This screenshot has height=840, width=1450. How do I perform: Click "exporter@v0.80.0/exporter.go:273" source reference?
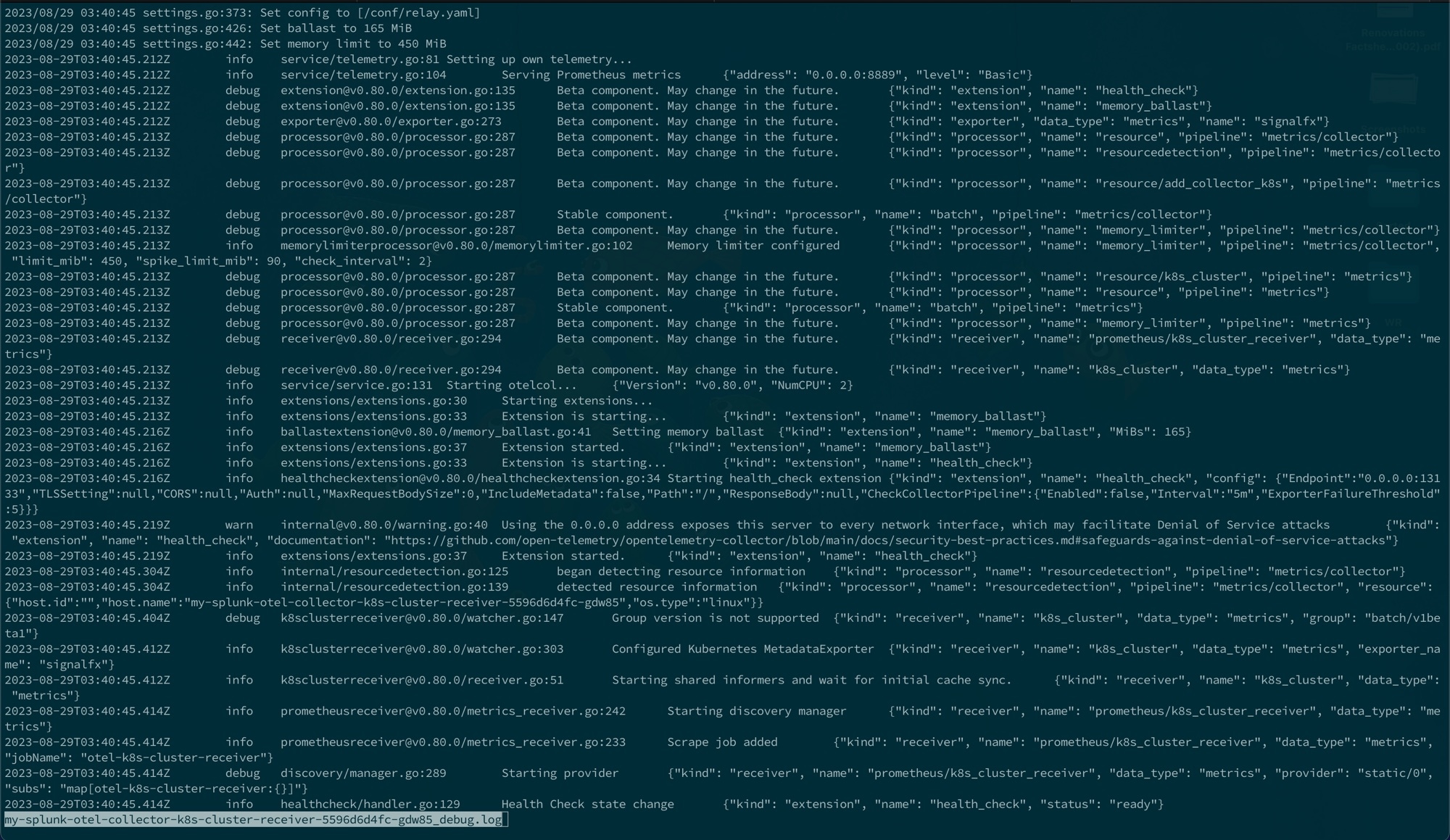coord(391,122)
